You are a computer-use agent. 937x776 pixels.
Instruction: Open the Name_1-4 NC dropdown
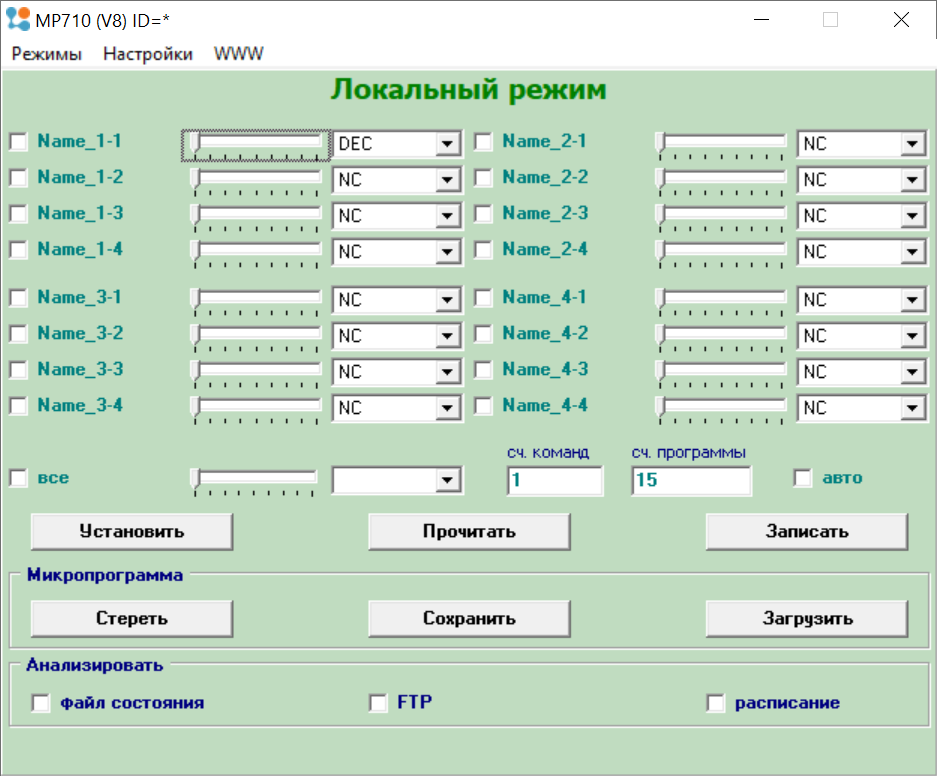pyautogui.click(x=447, y=252)
